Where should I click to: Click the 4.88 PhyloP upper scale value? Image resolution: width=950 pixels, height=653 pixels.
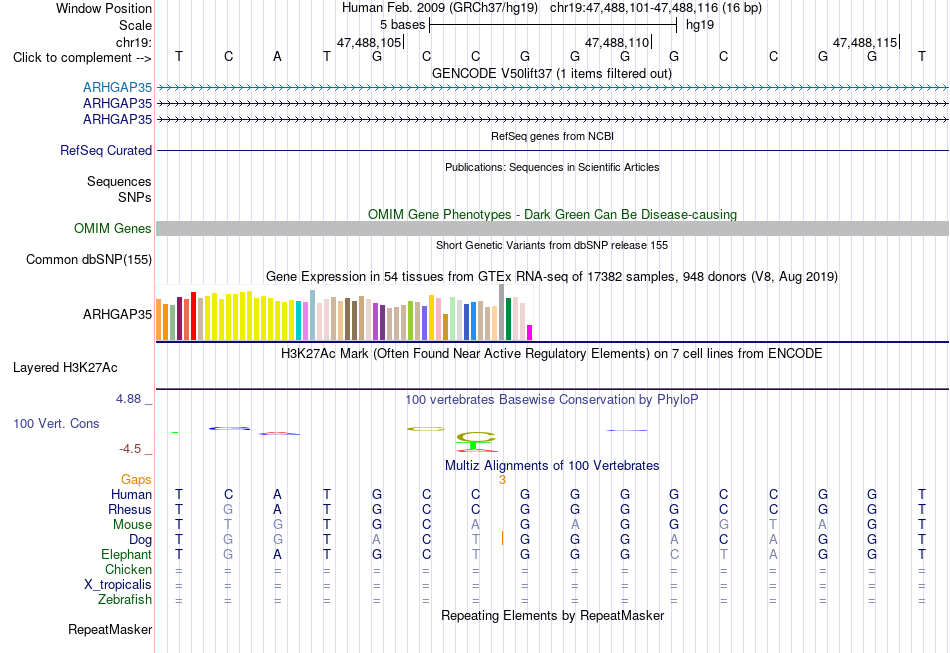pyautogui.click(x=128, y=399)
